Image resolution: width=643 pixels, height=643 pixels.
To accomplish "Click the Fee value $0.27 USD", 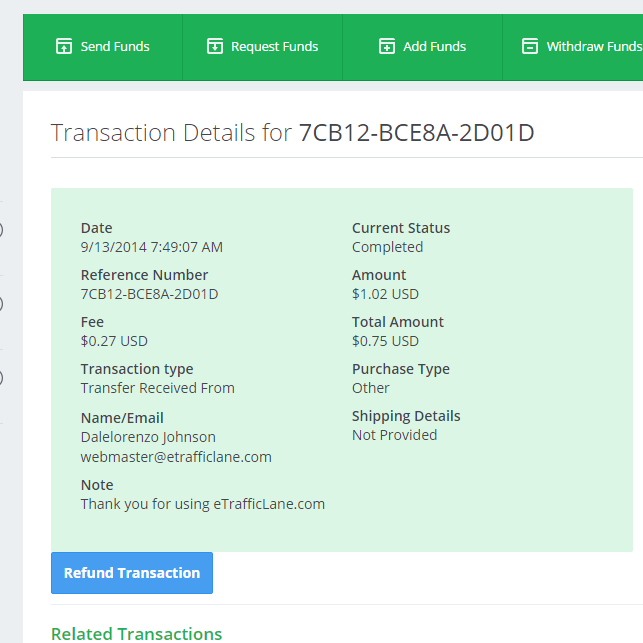I will click(114, 341).
